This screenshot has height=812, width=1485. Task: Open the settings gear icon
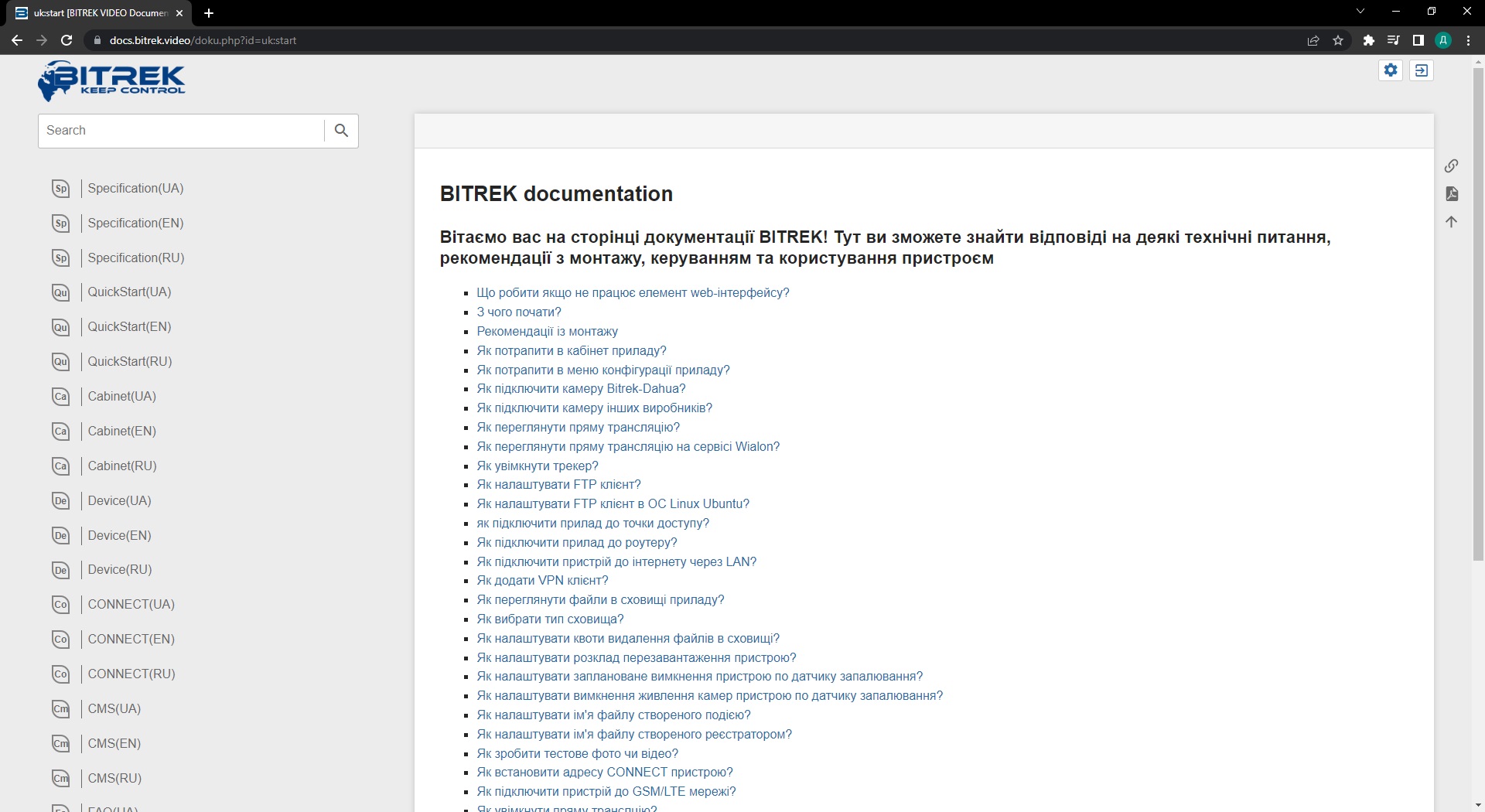tap(1391, 70)
